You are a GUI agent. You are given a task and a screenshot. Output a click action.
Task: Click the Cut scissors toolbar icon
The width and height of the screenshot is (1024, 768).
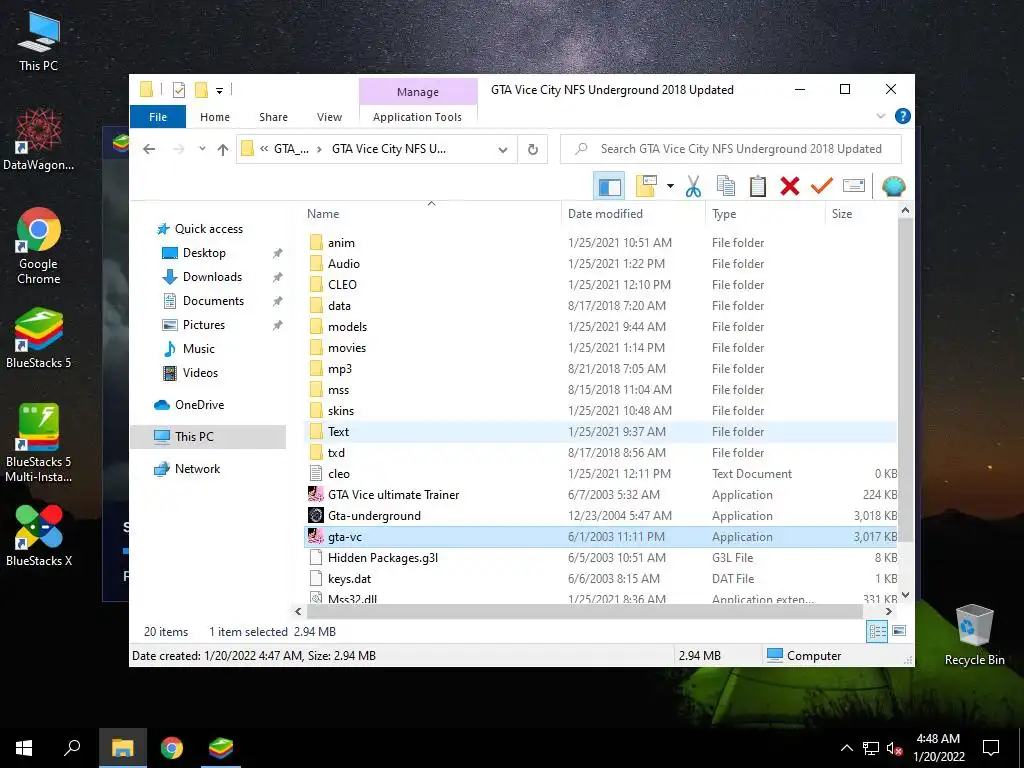click(693, 187)
